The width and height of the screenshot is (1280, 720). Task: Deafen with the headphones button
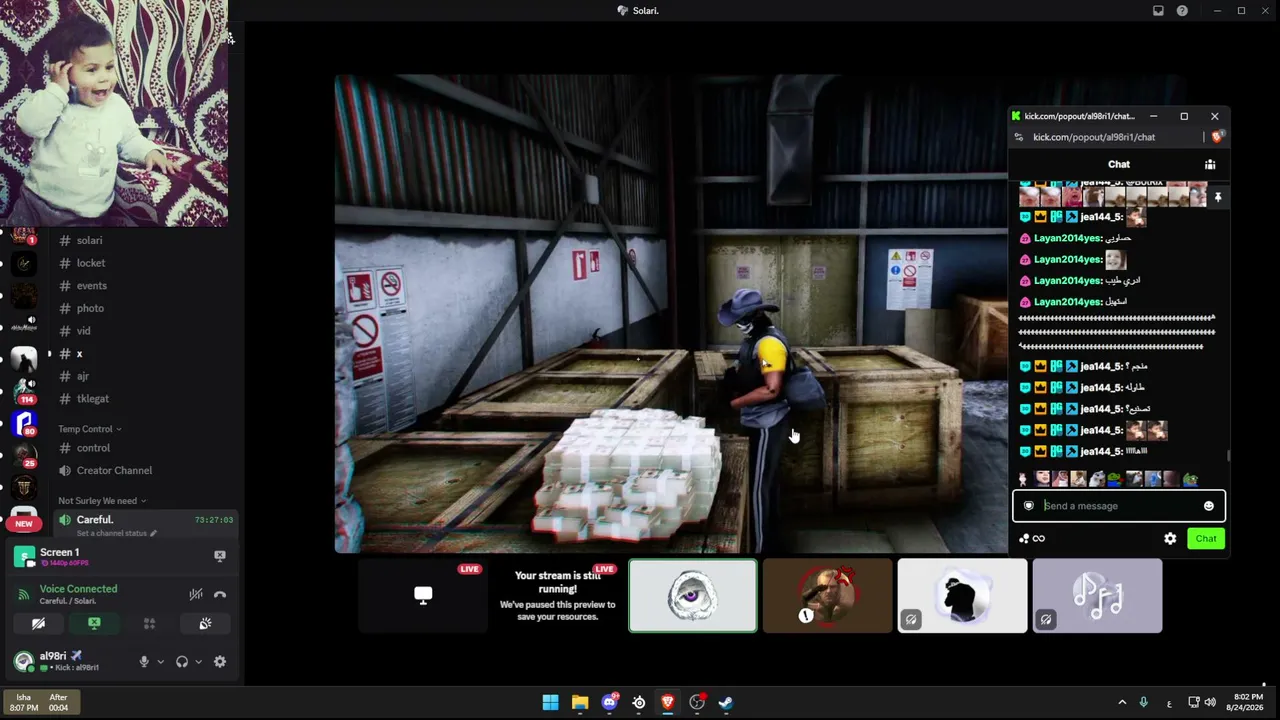[182, 661]
